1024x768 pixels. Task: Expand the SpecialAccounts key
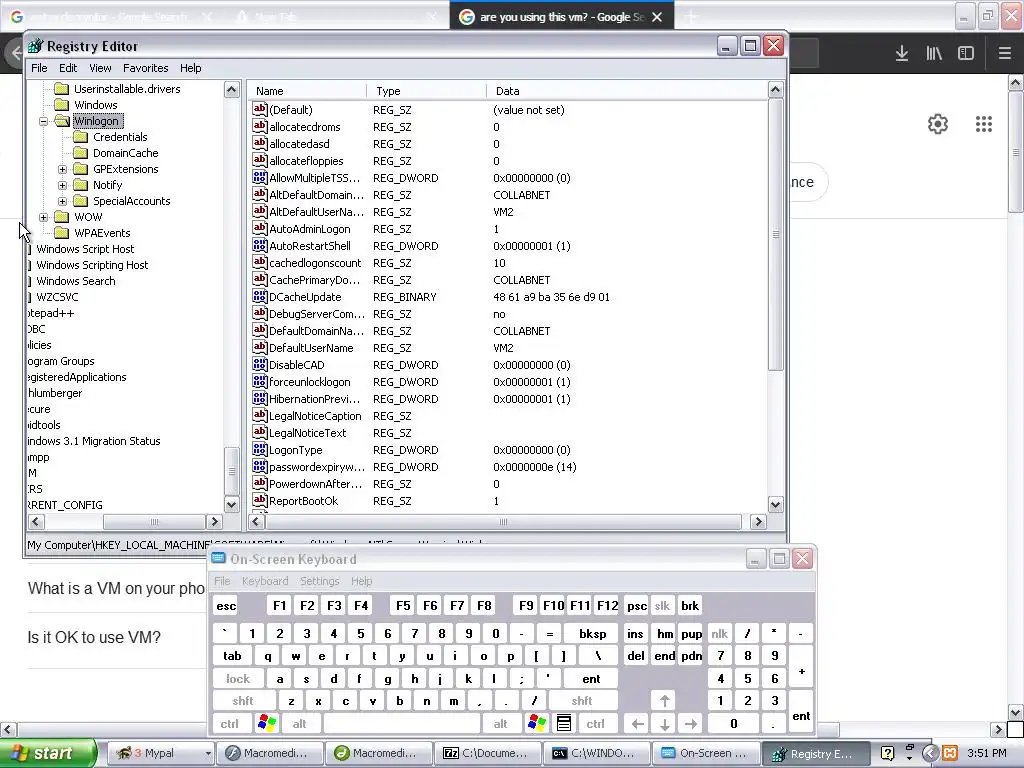point(63,201)
